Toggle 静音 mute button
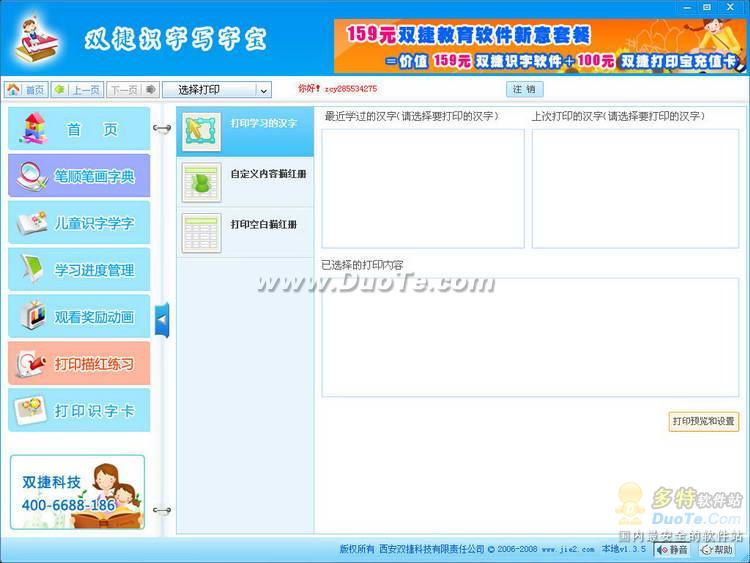Image resolution: width=750 pixels, height=563 pixels. coord(672,550)
